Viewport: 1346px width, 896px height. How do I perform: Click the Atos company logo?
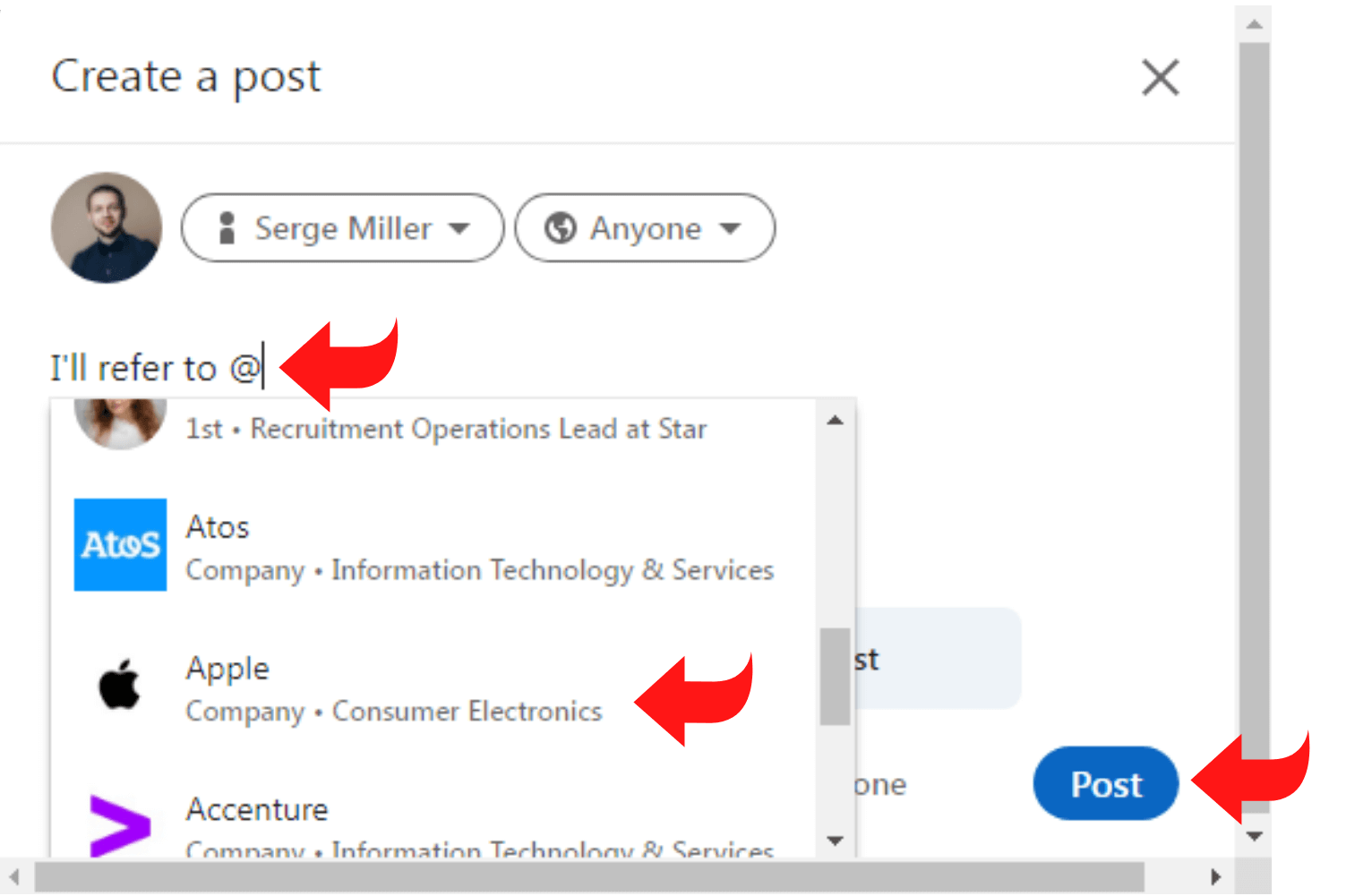pyautogui.click(x=120, y=545)
